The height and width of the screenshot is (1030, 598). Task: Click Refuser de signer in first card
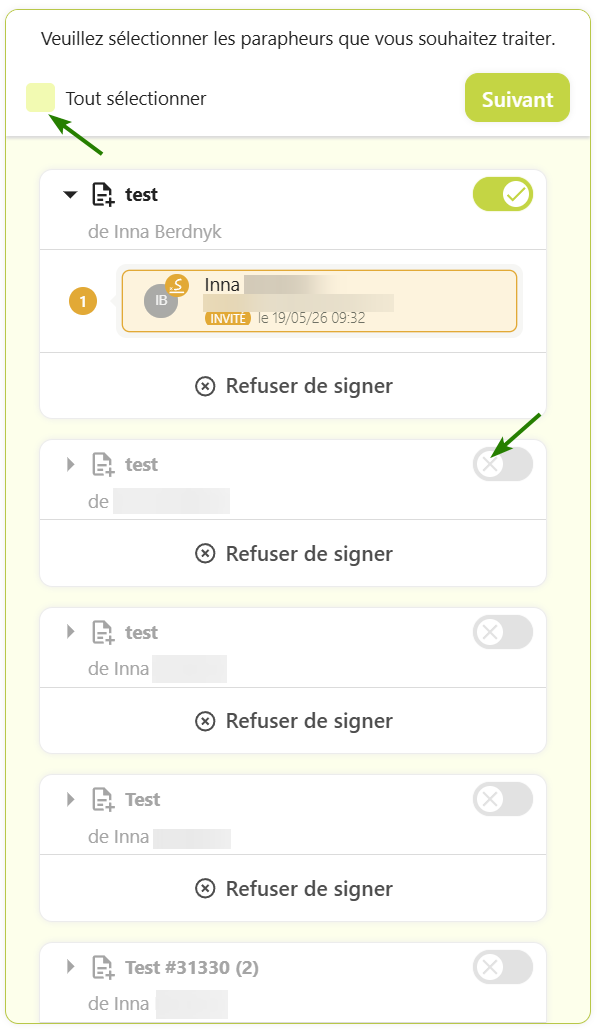[x=294, y=386]
